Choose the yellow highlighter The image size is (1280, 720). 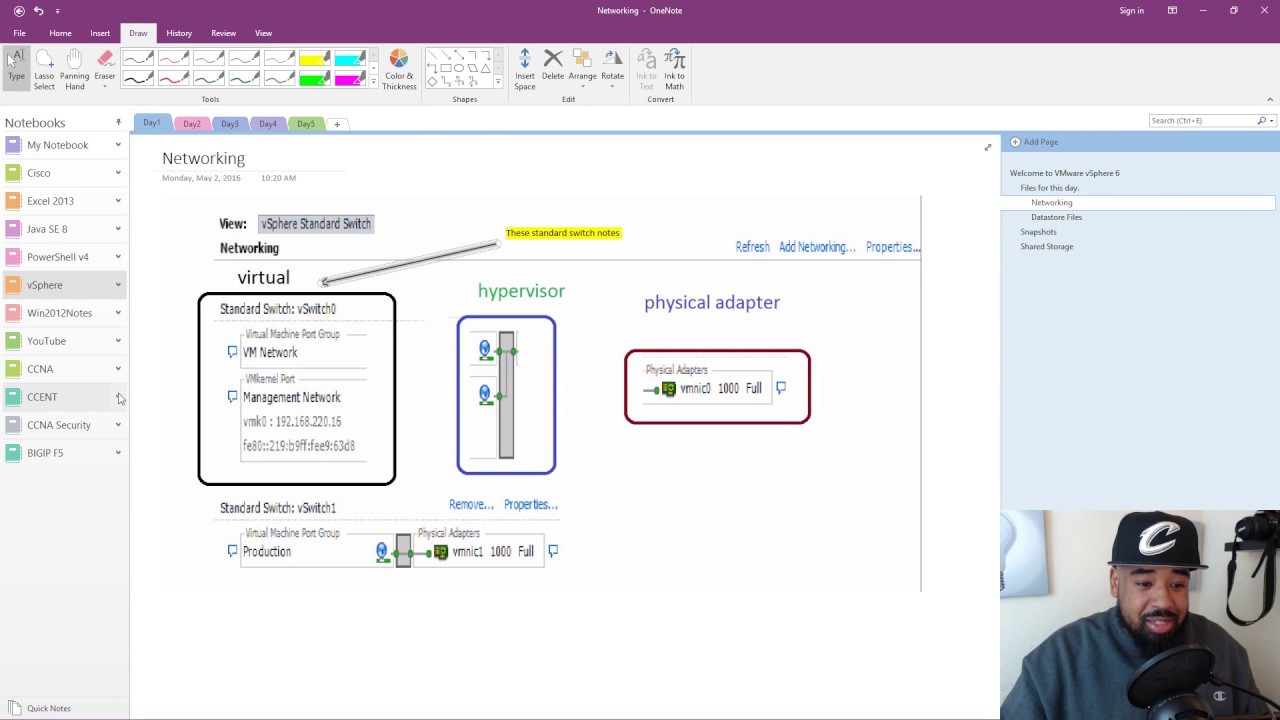click(x=314, y=58)
